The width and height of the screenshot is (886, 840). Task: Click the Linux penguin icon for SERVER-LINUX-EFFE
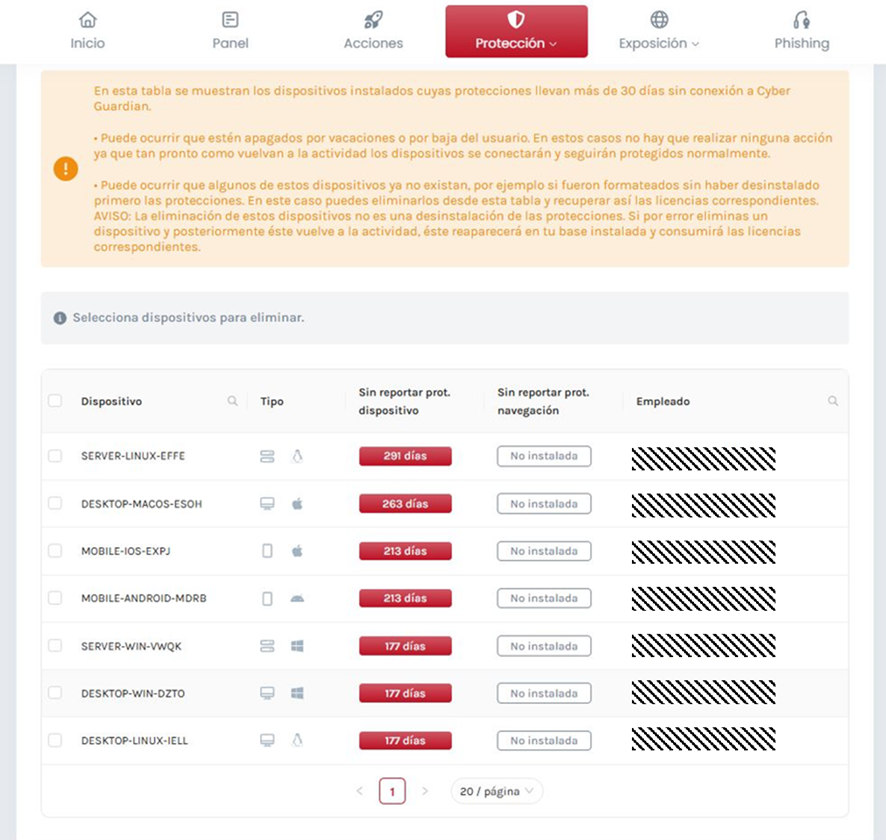297,456
